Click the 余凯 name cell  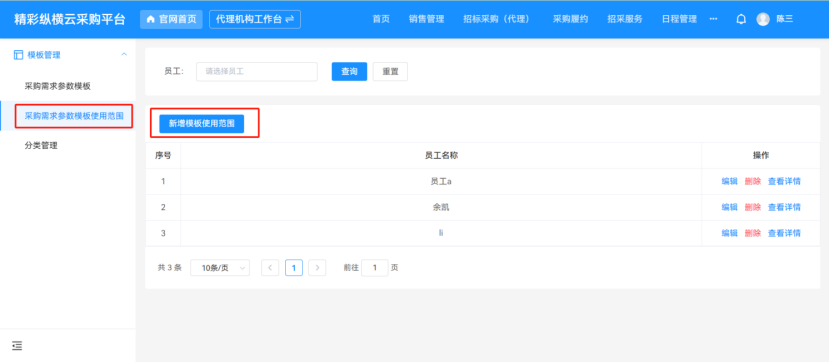point(441,207)
